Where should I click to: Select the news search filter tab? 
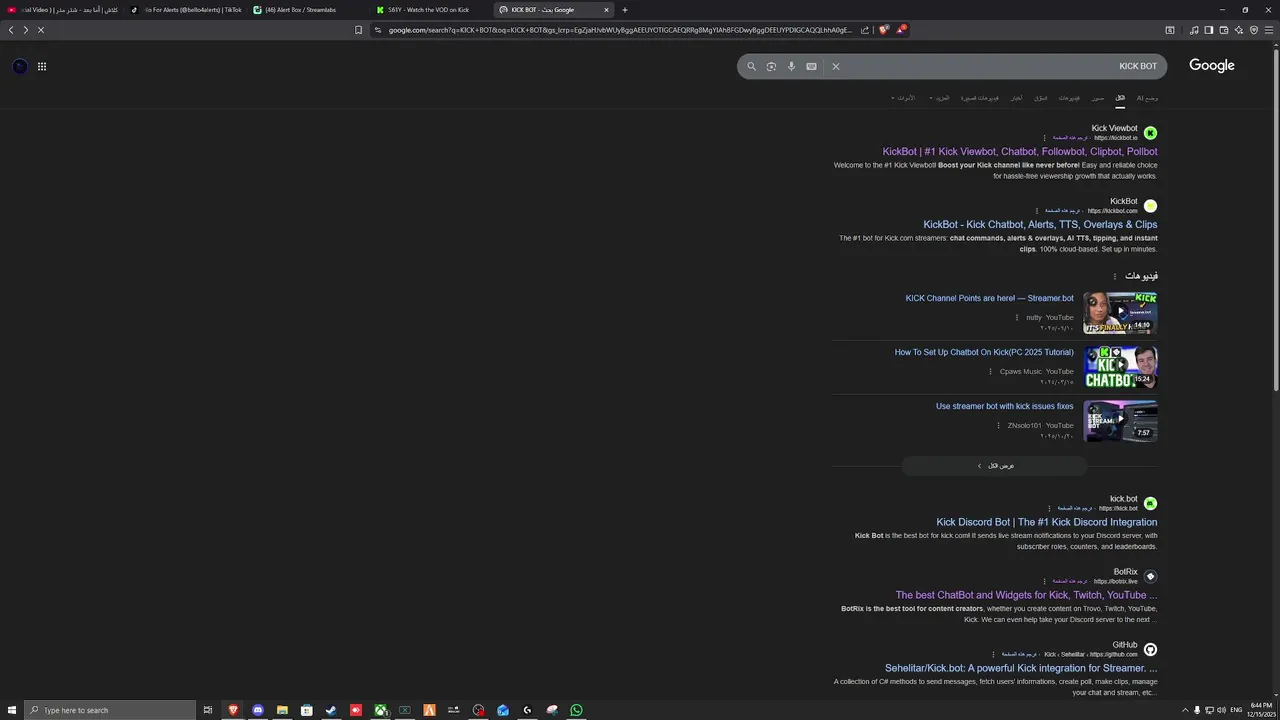click(1016, 98)
